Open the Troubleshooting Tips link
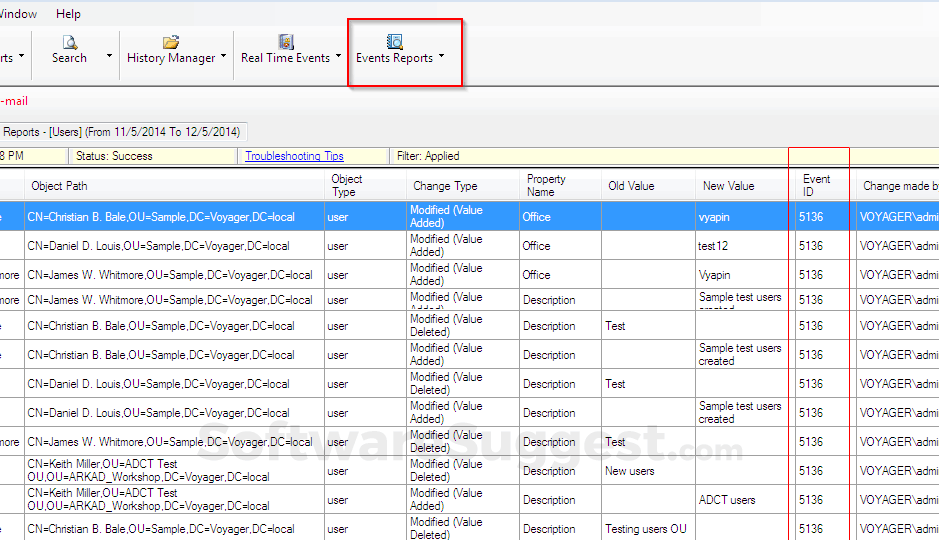Screen dimensions: 939x540 [x=294, y=156]
